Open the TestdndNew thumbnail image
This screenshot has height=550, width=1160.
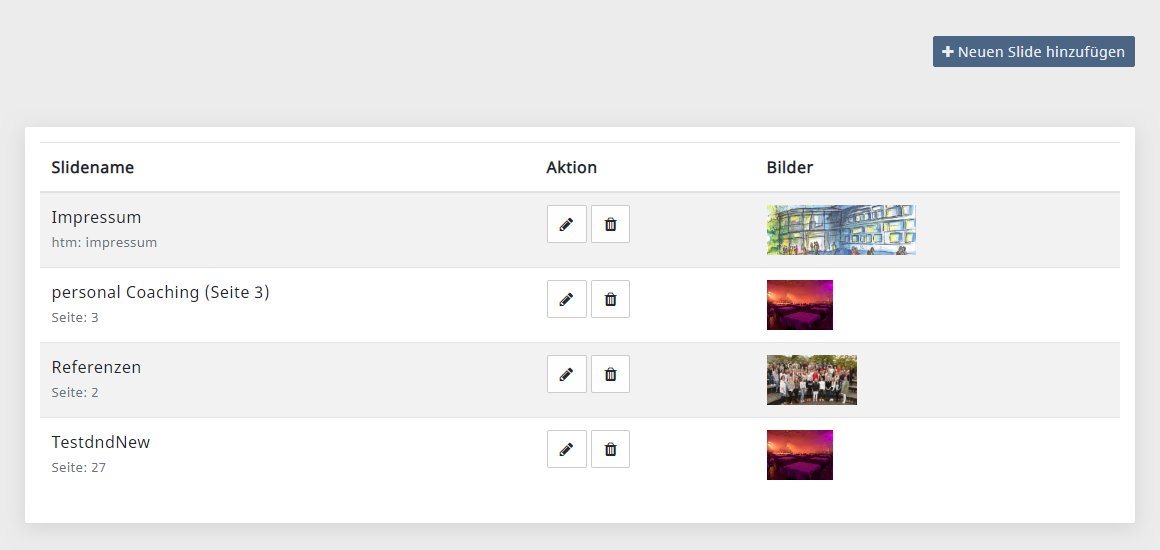800,455
